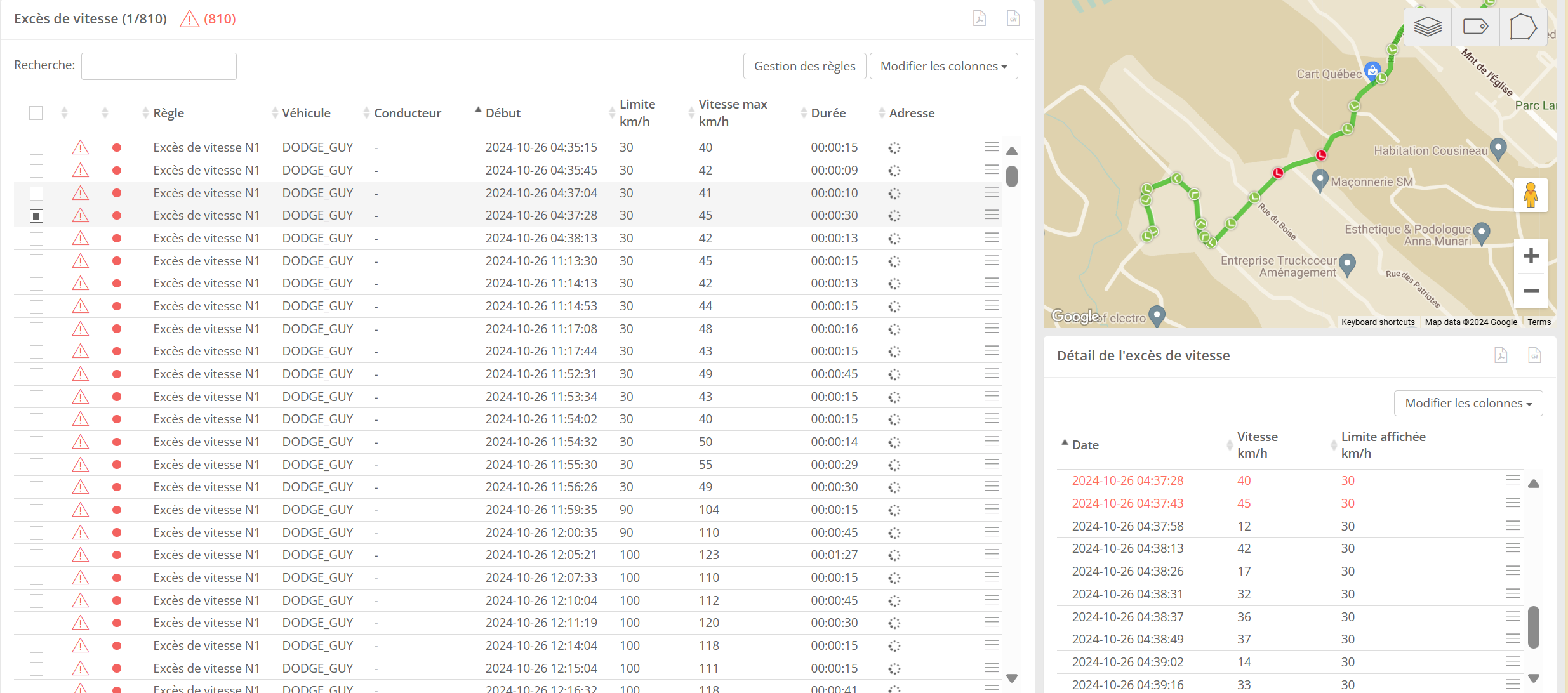This screenshot has height=693, width=1568.
Task: Toggle map labels tag icon
Action: point(1475,27)
